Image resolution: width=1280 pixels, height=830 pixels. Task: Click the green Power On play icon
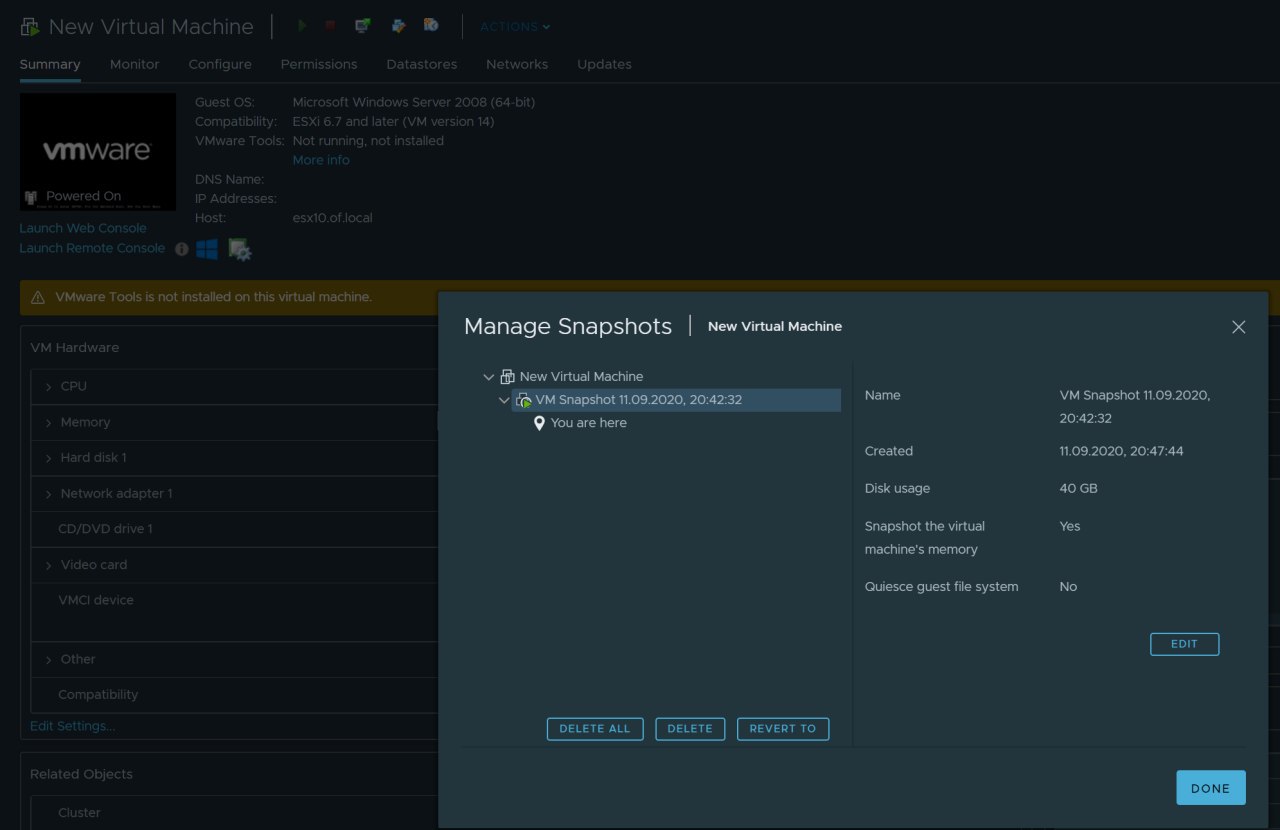(x=302, y=26)
